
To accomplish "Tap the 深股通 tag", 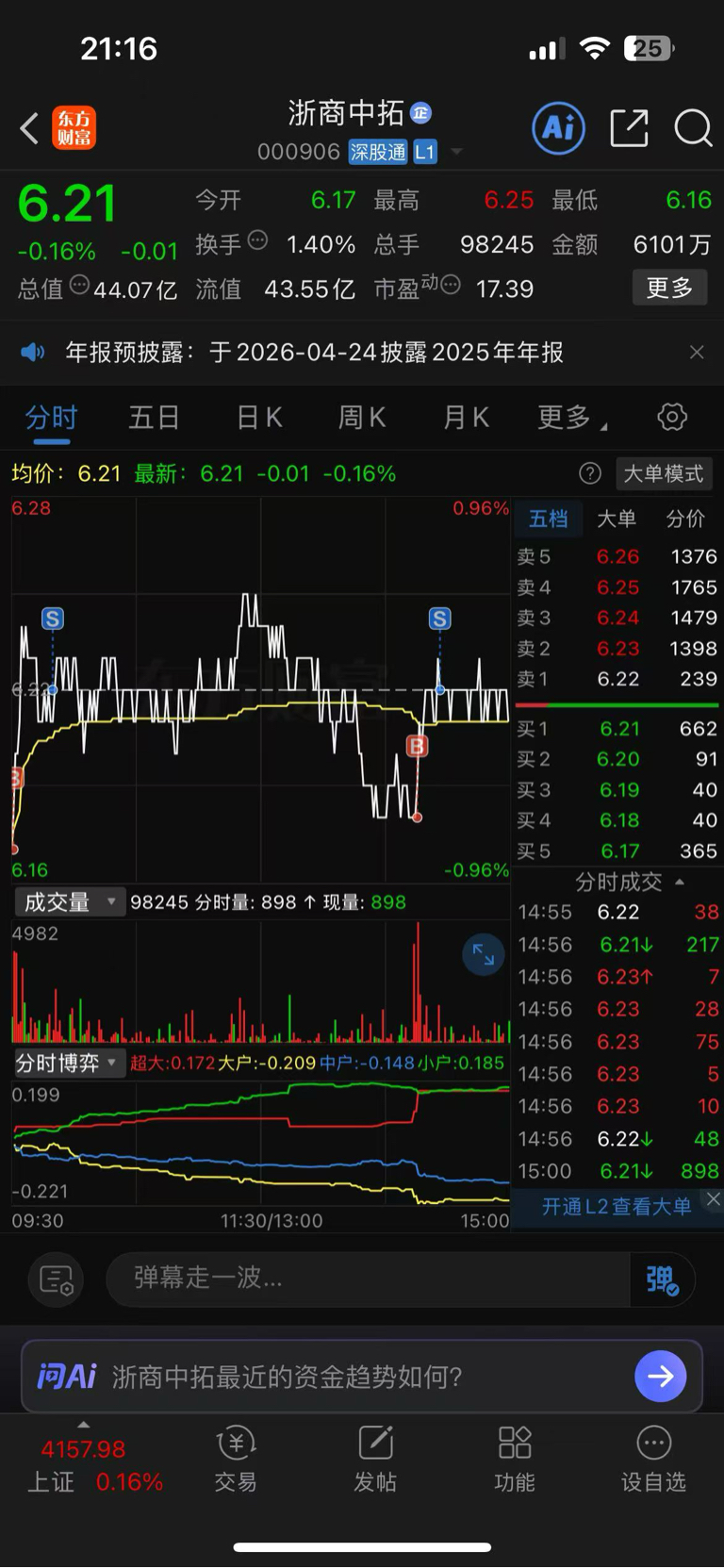I will point(378,152).
